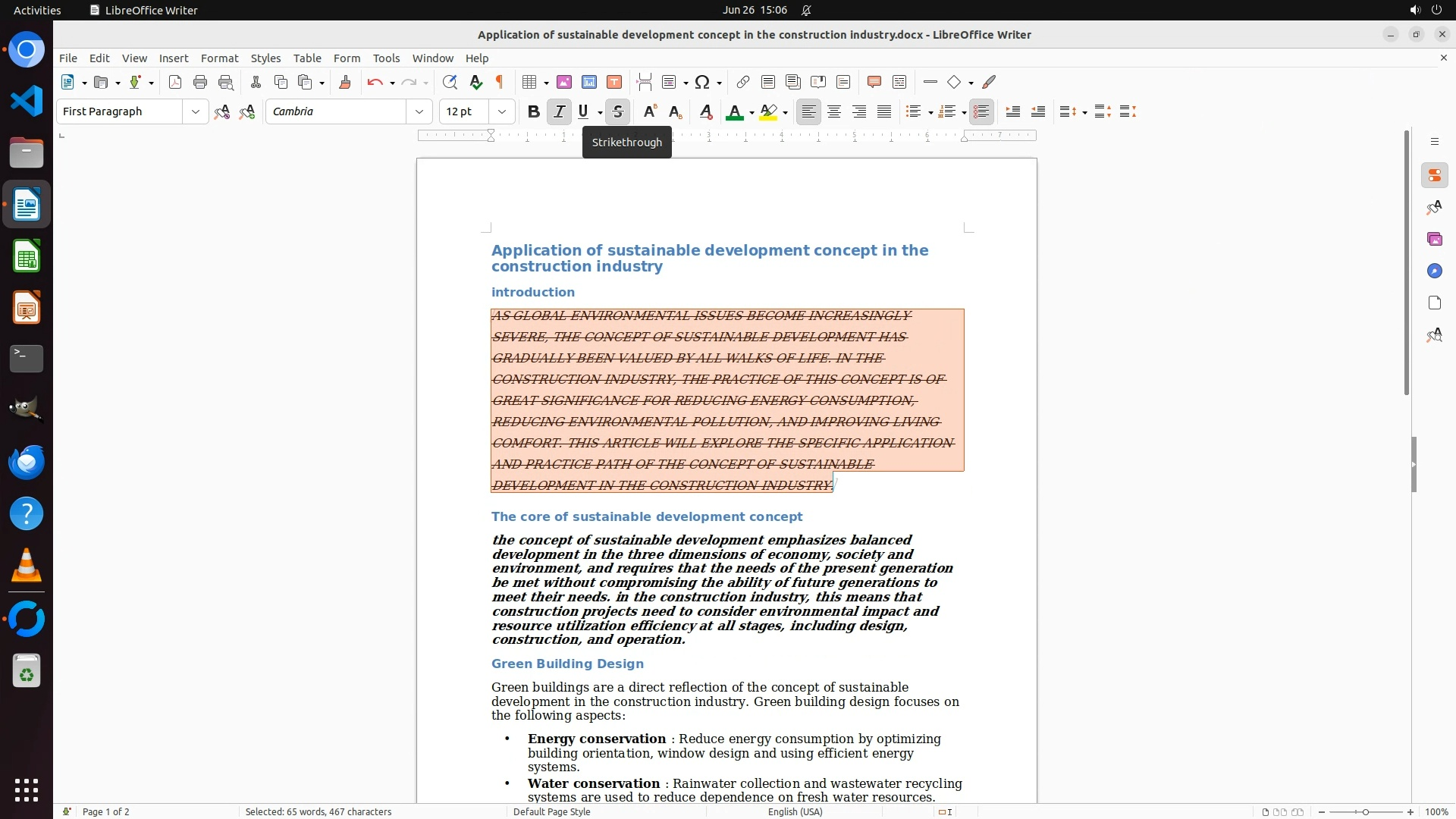The image size is (1456, 819).
Task: Expand the paragraph style dropdown
Action: click(196, 112)
